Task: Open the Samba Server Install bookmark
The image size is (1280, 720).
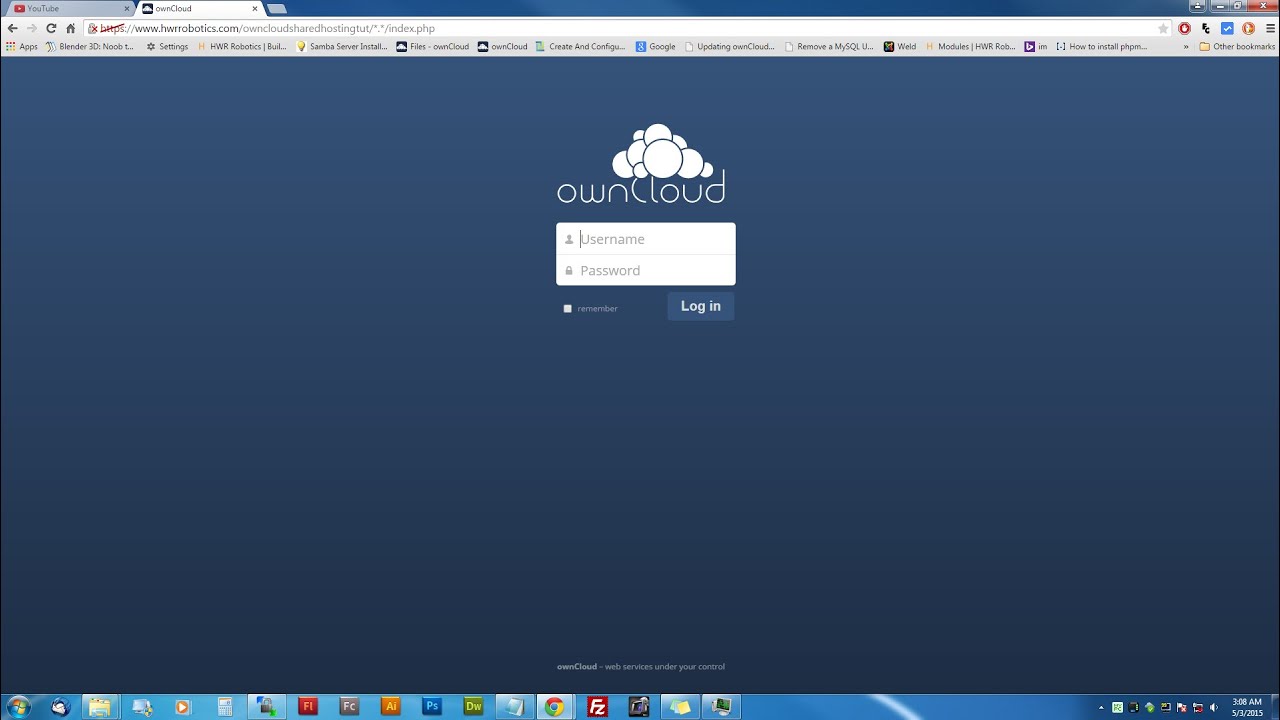Action: click(341, 46)
